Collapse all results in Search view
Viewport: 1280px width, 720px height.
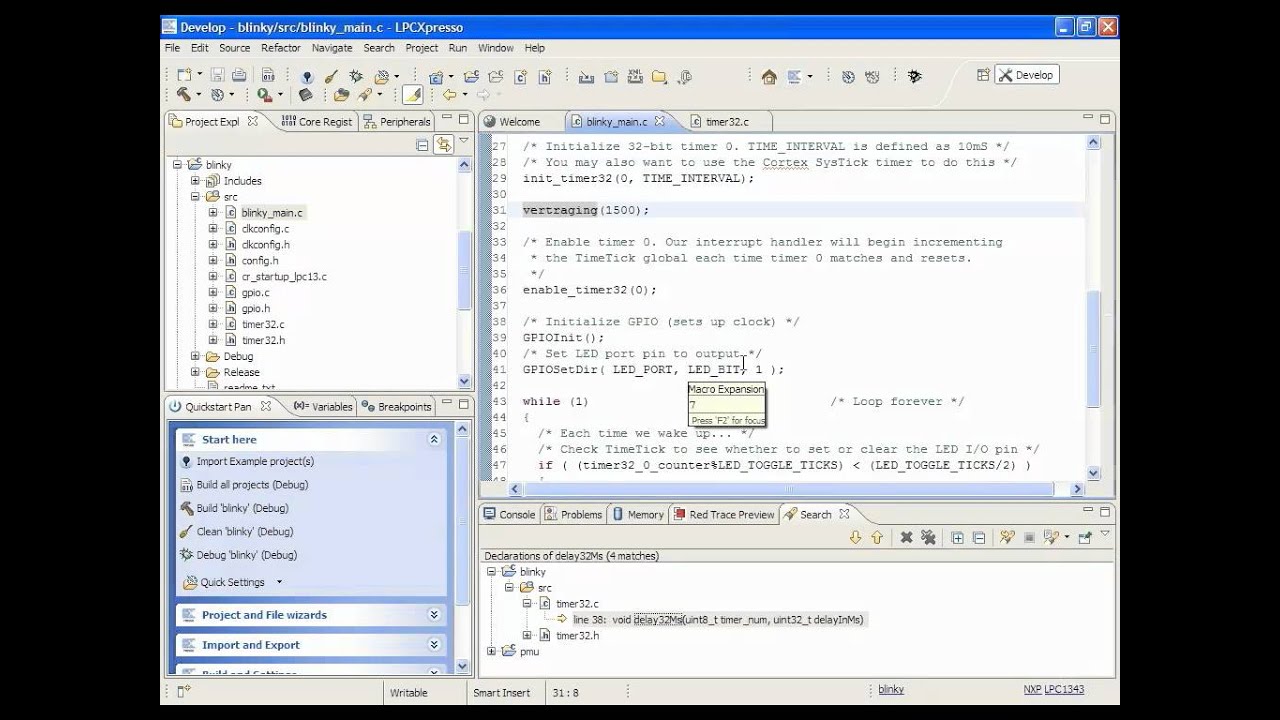point(979,538)
